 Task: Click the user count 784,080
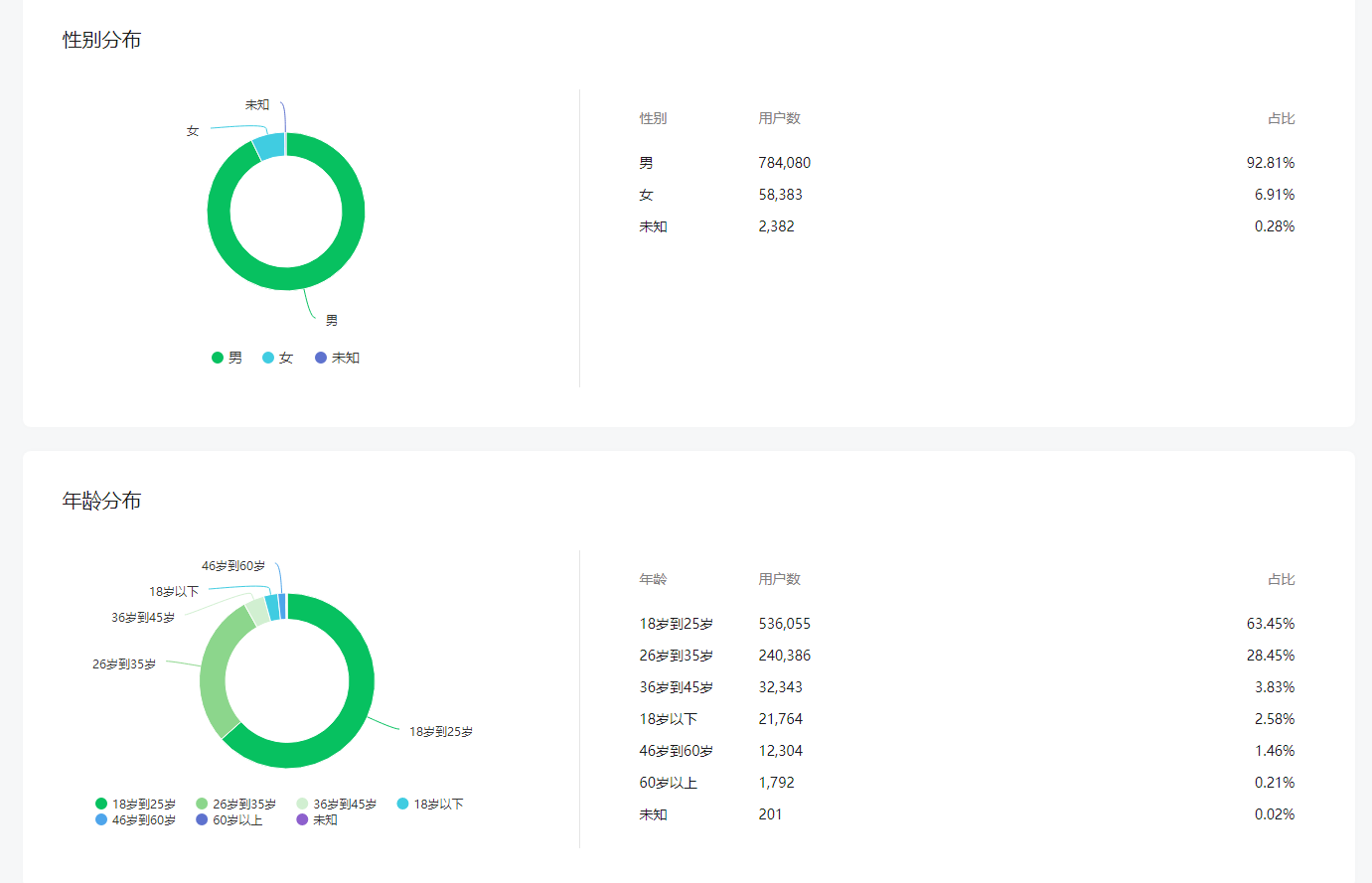[x=785, y=163]
